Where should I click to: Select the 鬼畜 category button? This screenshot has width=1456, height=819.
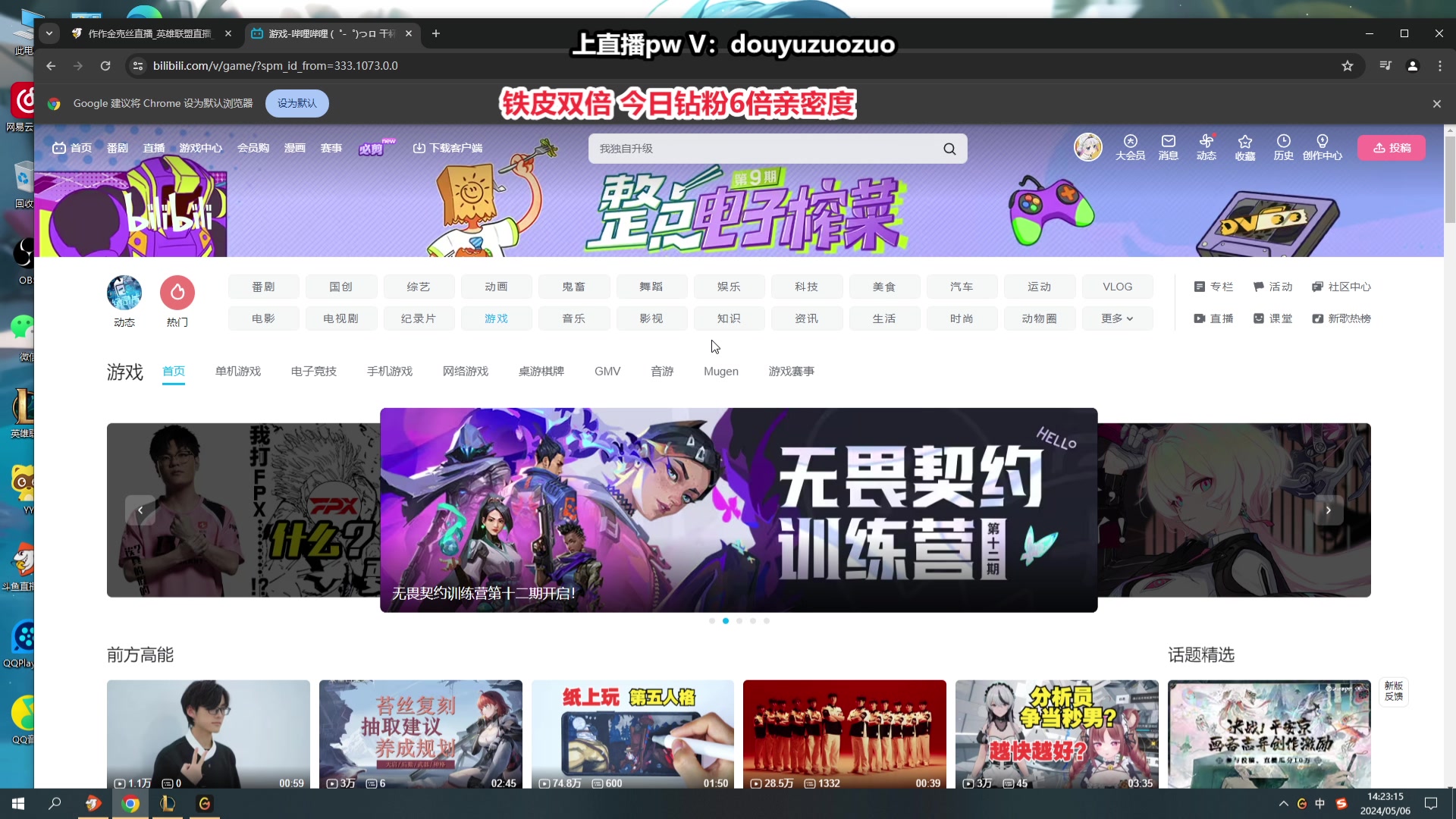[574, 287]
